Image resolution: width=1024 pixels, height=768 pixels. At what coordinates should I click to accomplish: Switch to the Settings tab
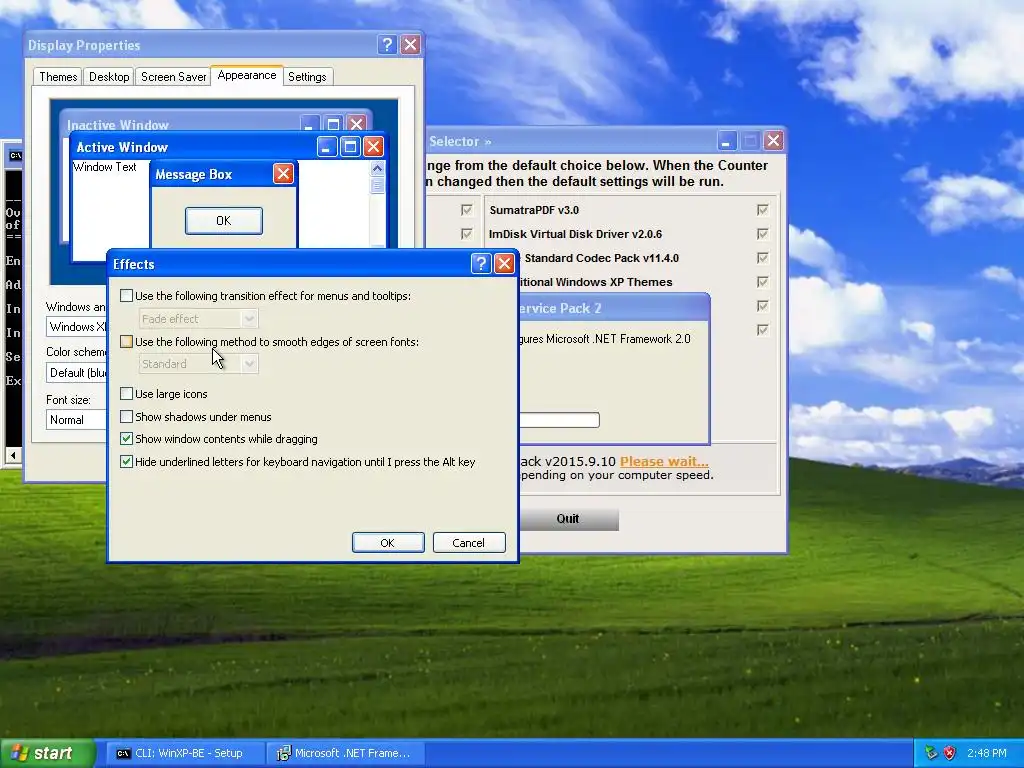[x=307, y=77]
